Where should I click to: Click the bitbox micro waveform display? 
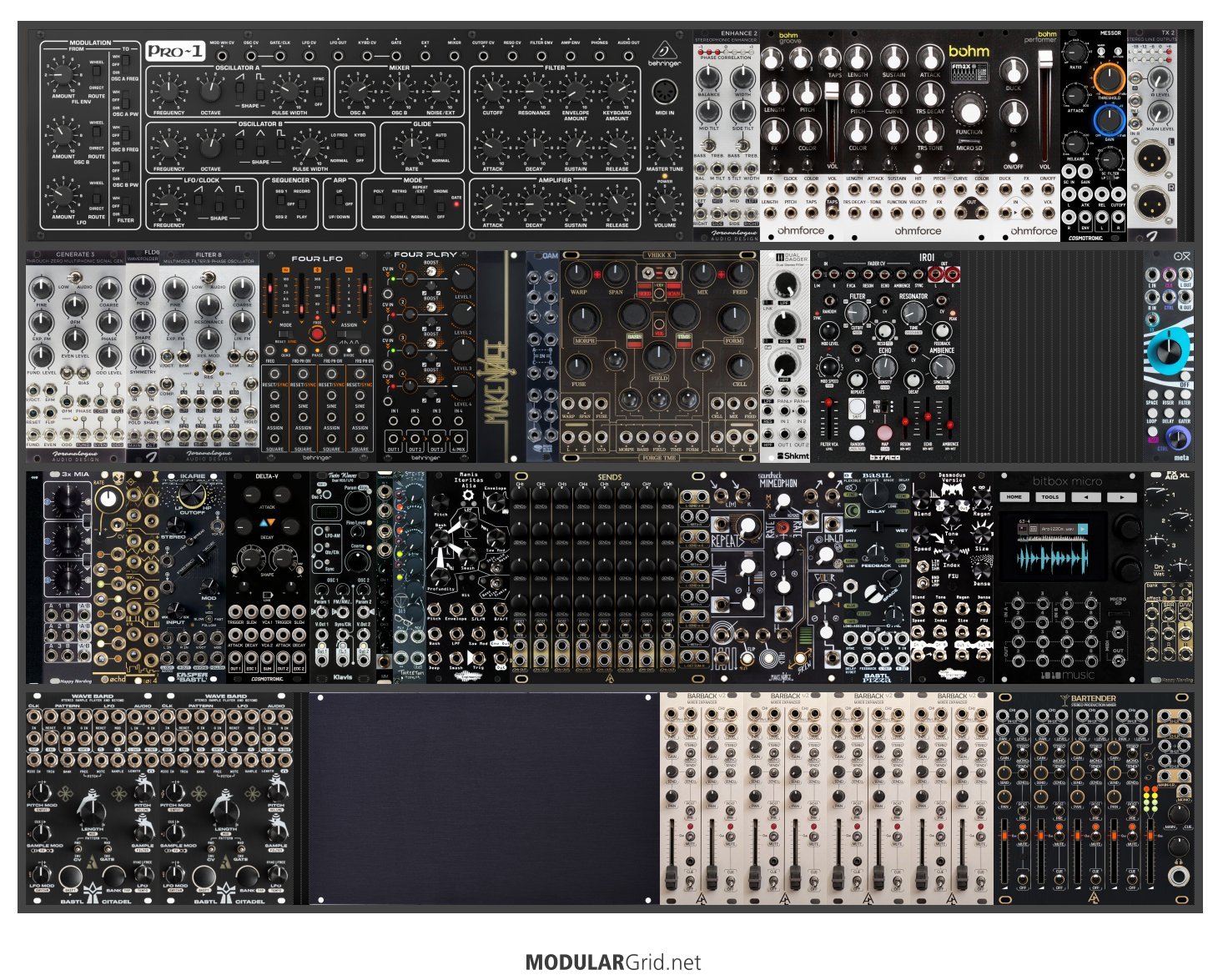click(1052, 557)
